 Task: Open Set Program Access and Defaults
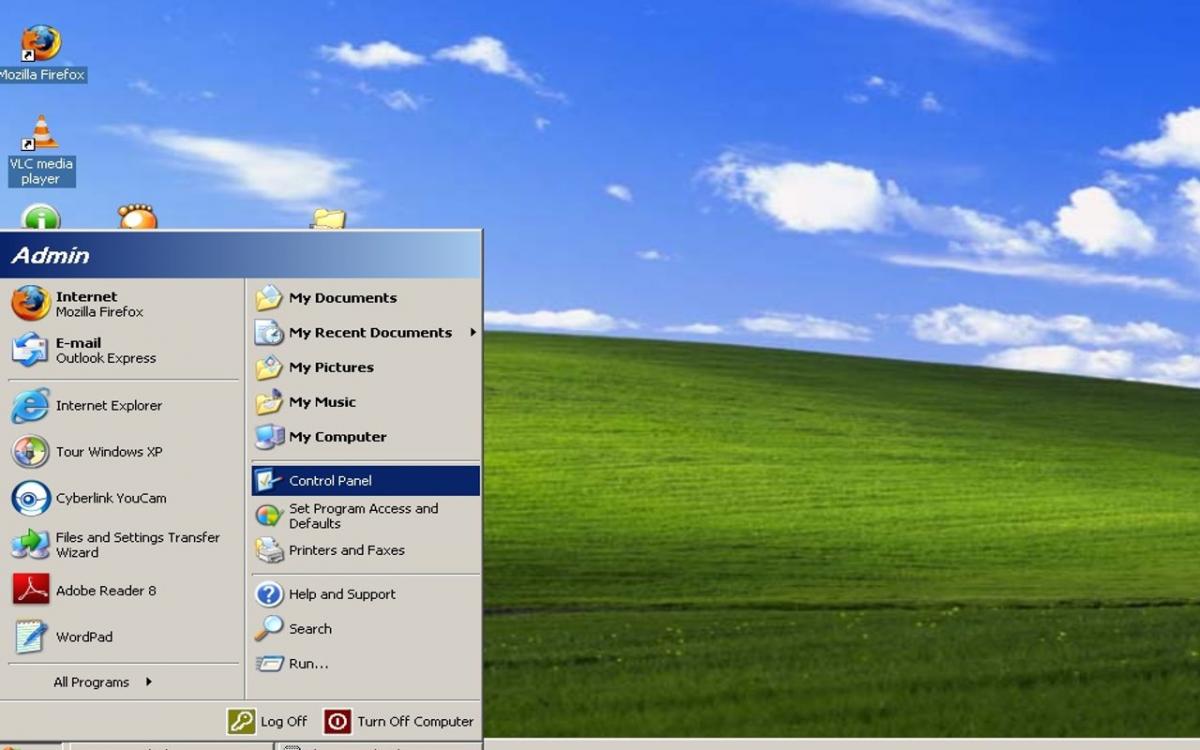coord(366,516)
